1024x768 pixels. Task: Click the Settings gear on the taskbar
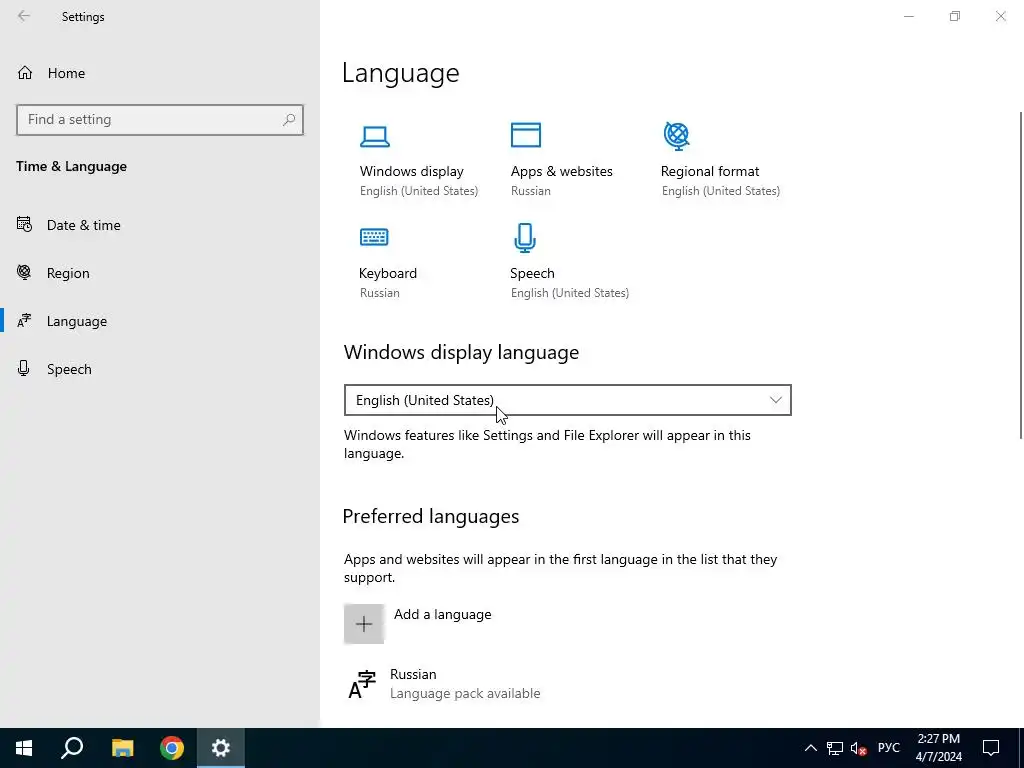click(221, 748)
